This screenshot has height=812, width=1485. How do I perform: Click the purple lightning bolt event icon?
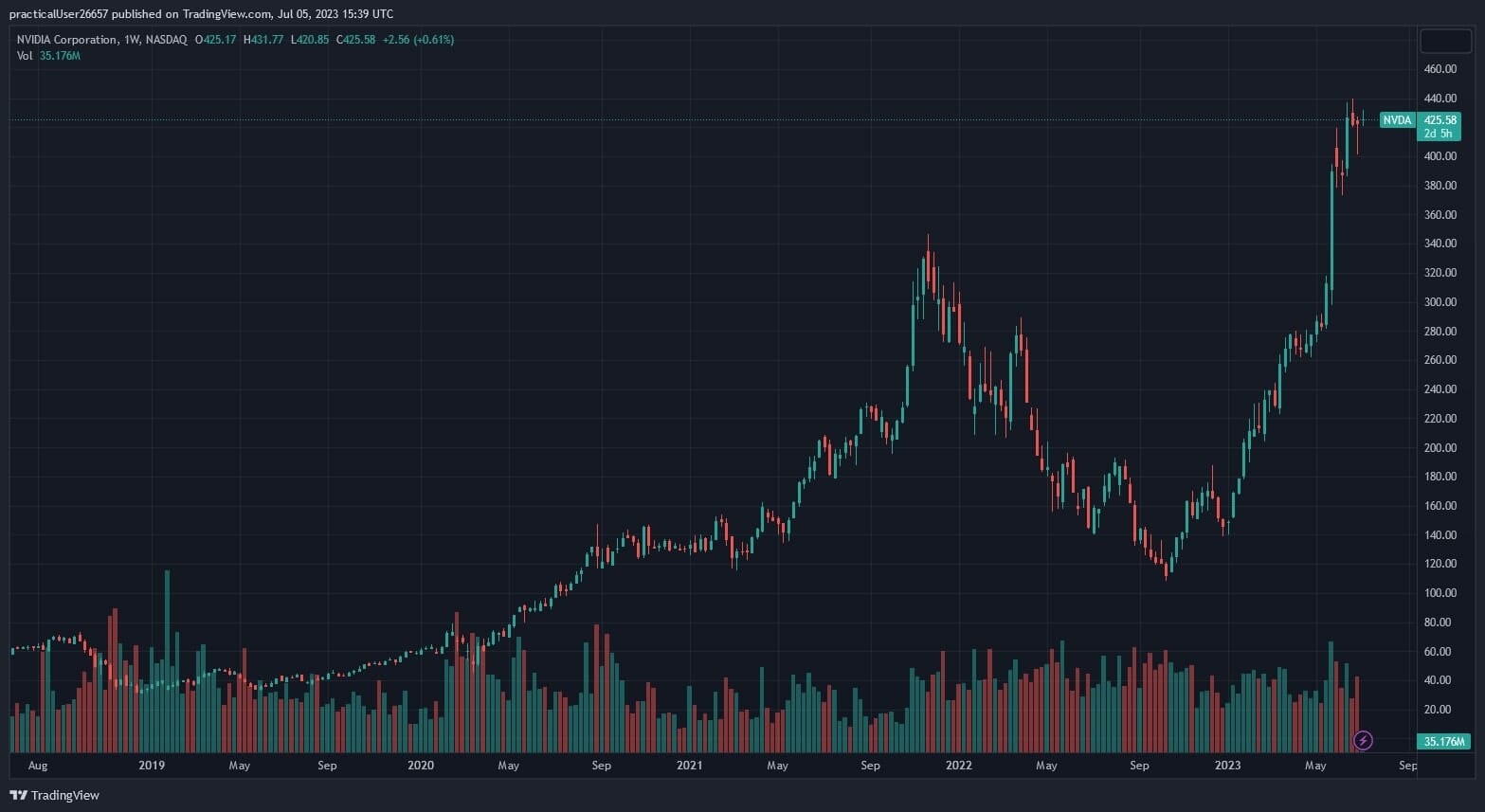click(x=1363, y=740)
